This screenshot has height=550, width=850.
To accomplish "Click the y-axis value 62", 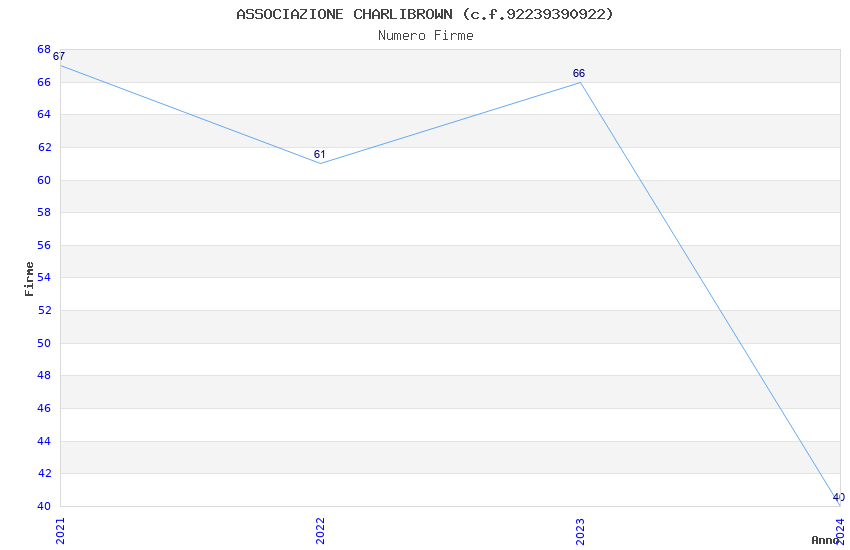I will [44, 147].
